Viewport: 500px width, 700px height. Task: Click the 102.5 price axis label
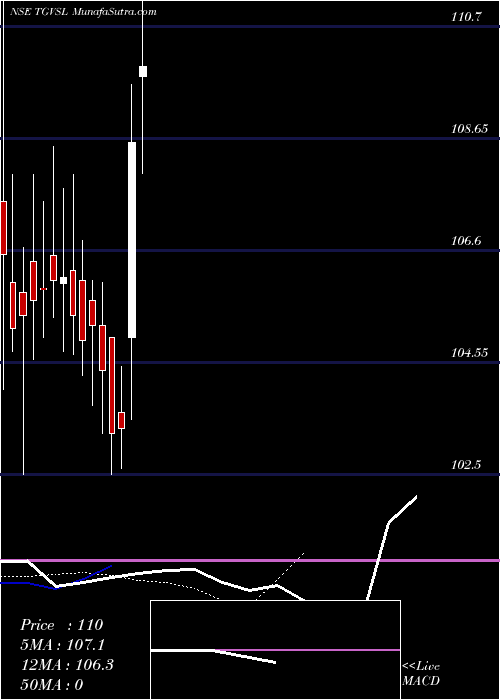[x=467, y=465]
